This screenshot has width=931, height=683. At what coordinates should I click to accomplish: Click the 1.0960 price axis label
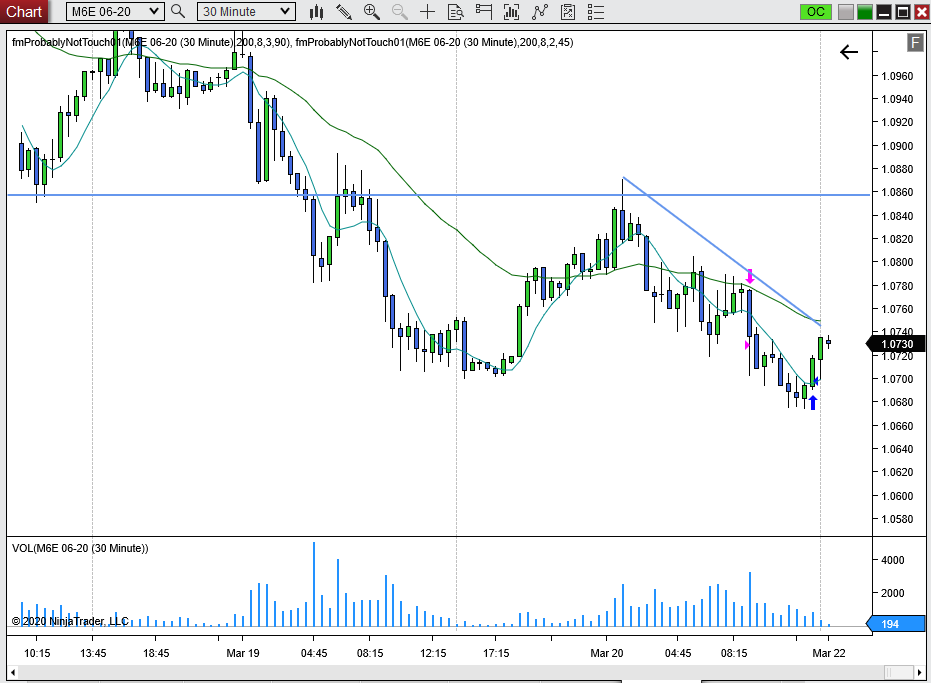click(897, 76)
